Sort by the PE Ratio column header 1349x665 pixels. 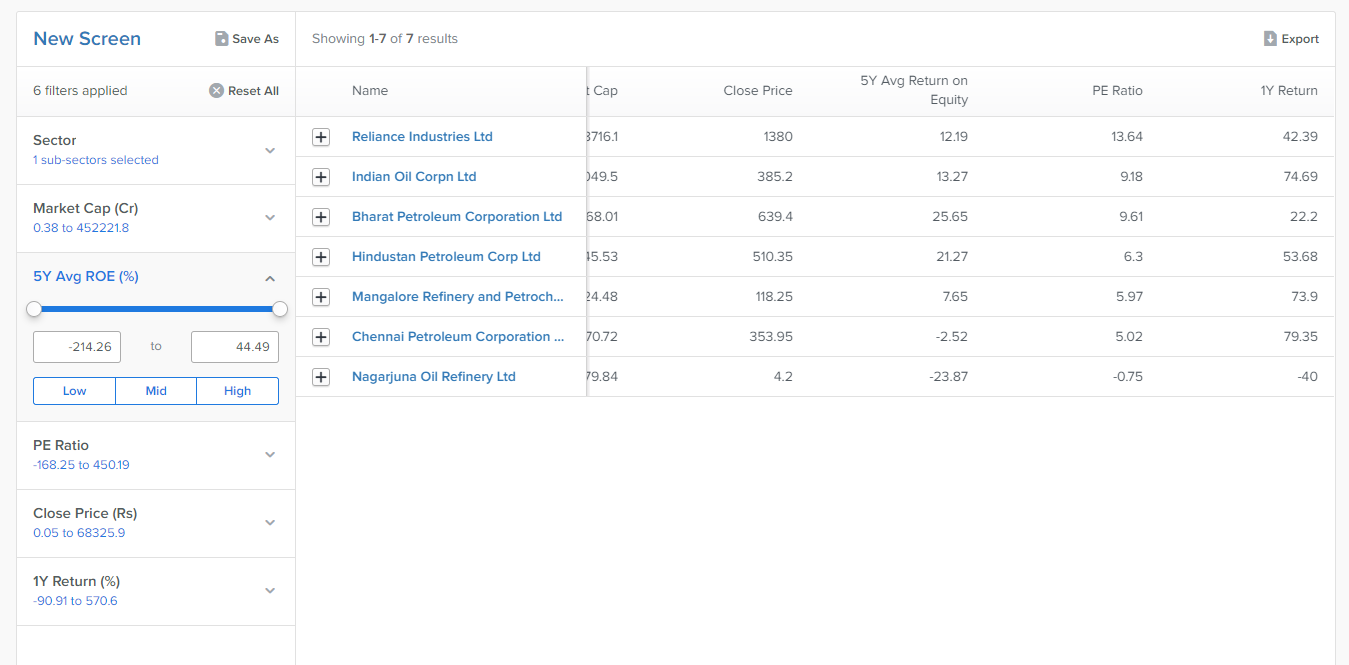pyautogui.click(x=1117, y=91)
